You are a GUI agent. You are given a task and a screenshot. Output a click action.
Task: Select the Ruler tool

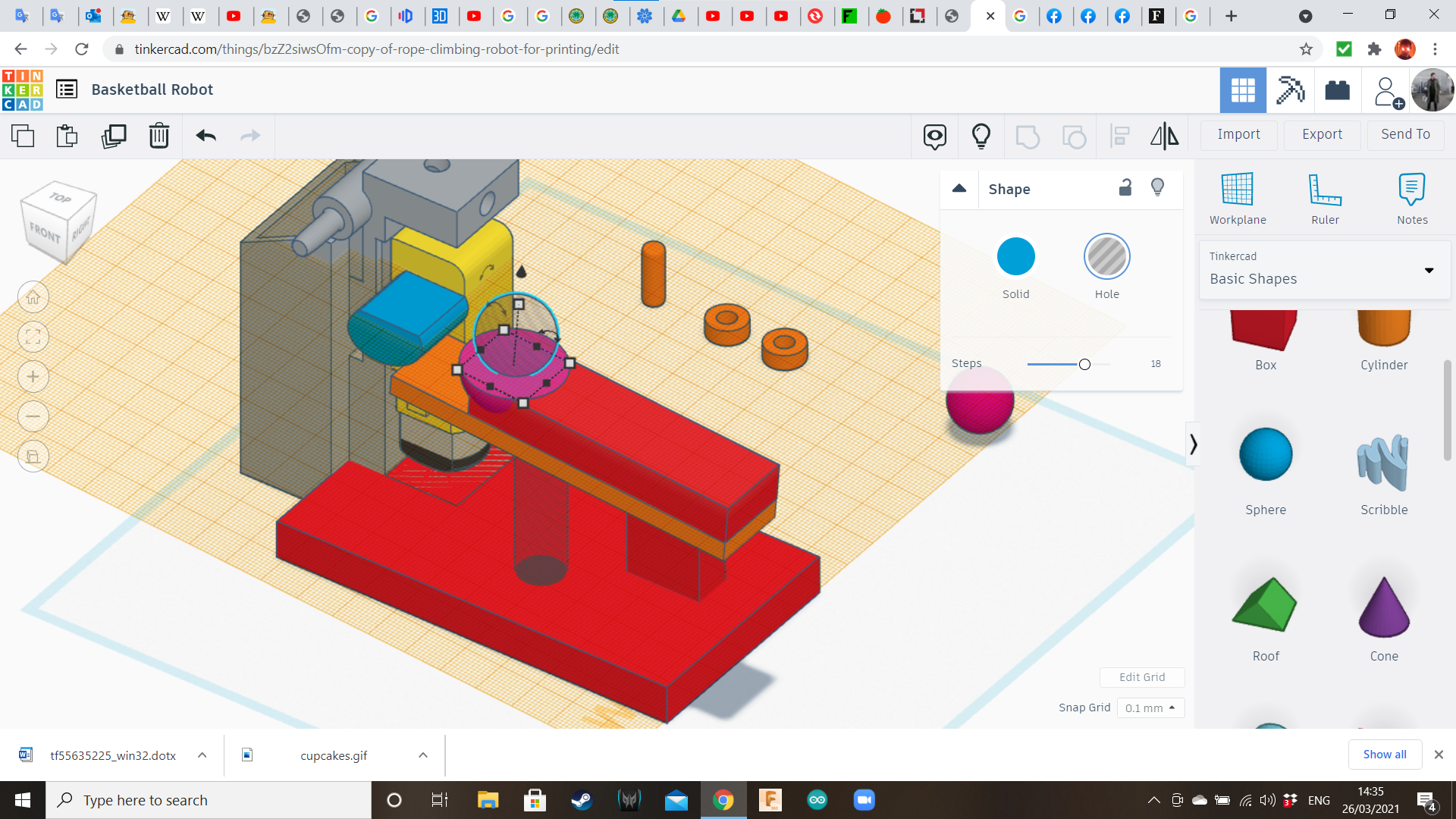(x=1324, y=197)
